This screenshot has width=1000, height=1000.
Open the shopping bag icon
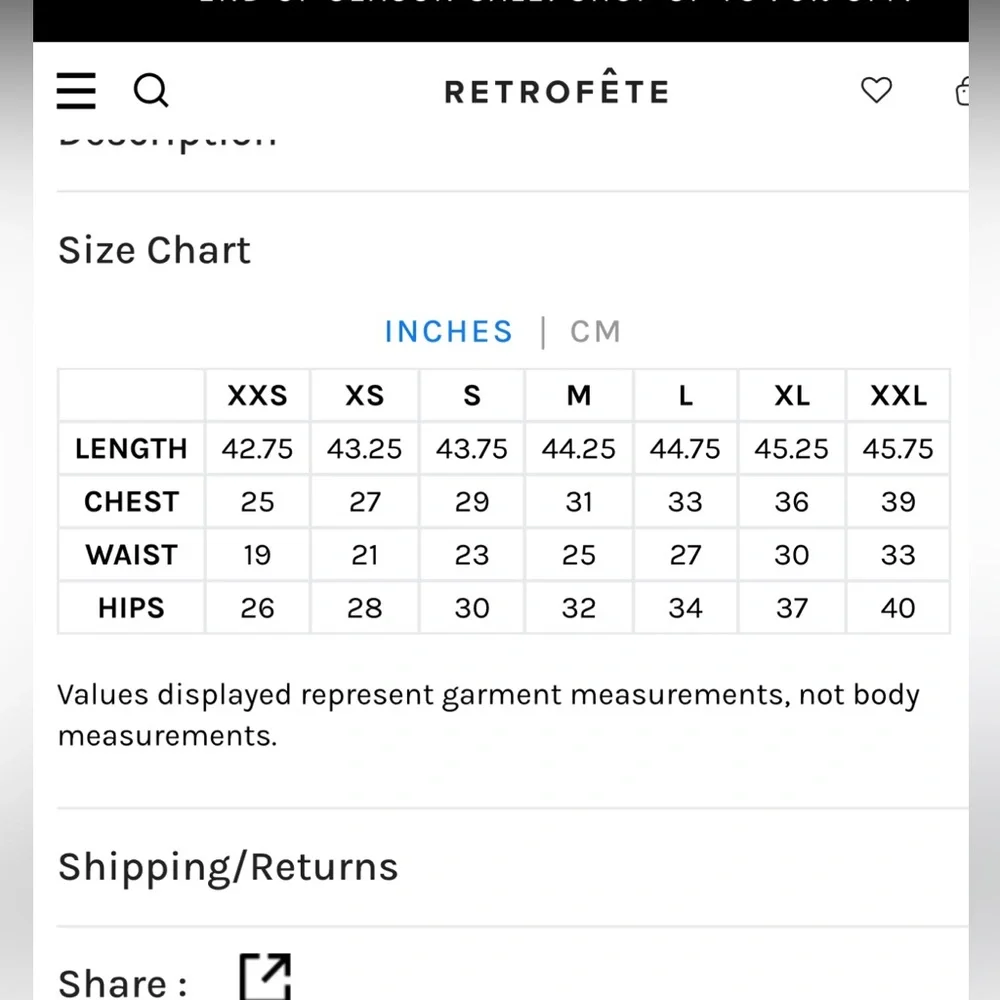962,91
